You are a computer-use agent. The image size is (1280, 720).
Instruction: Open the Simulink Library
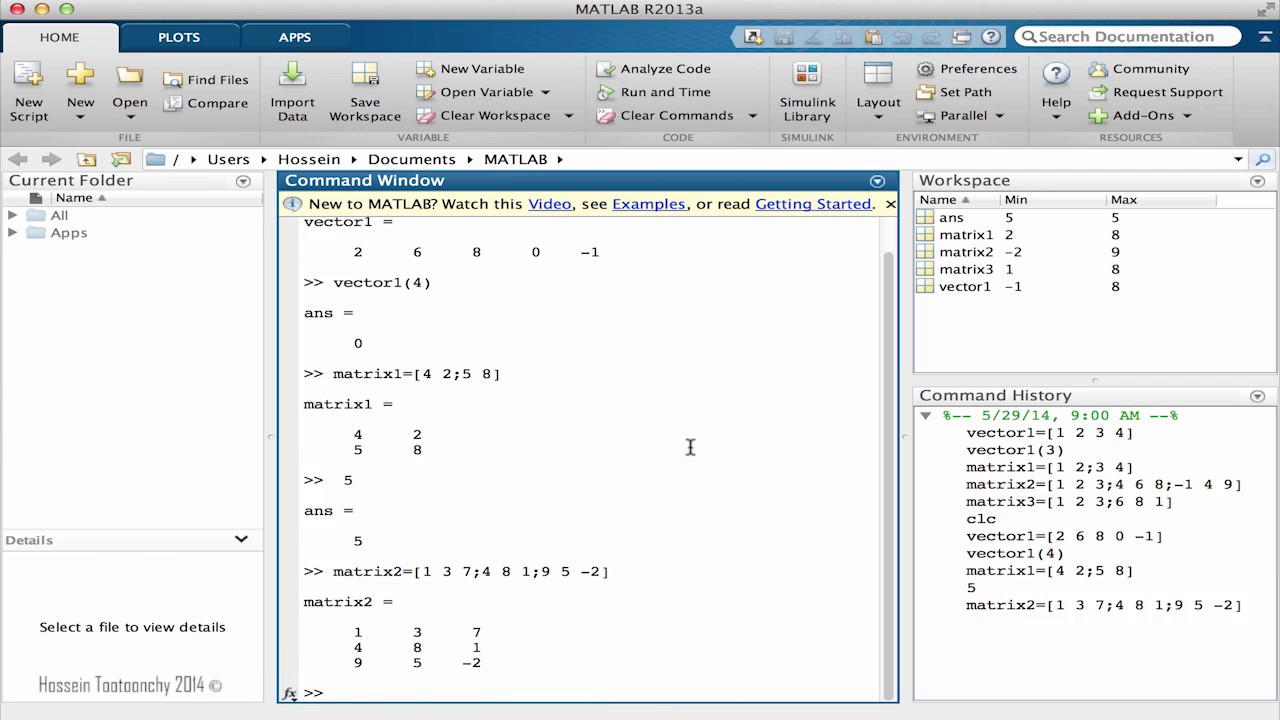coord(807,92)
